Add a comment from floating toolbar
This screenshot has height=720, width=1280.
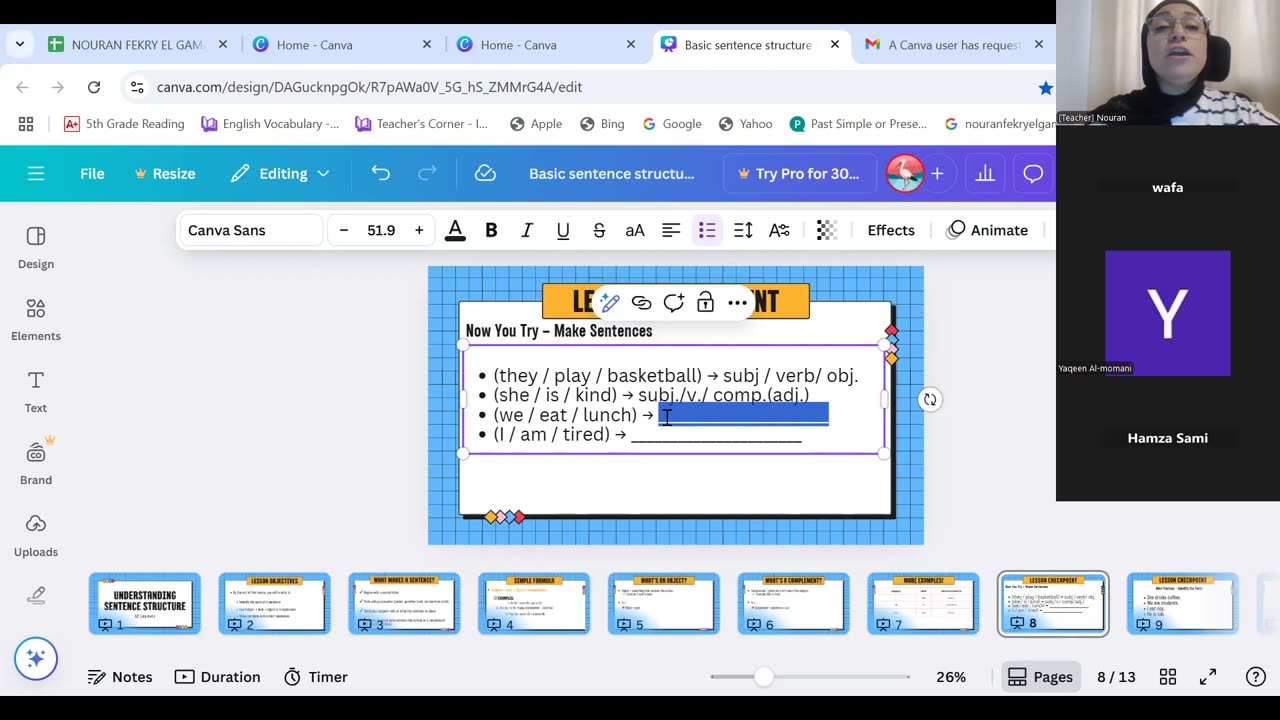pos(673,302)
